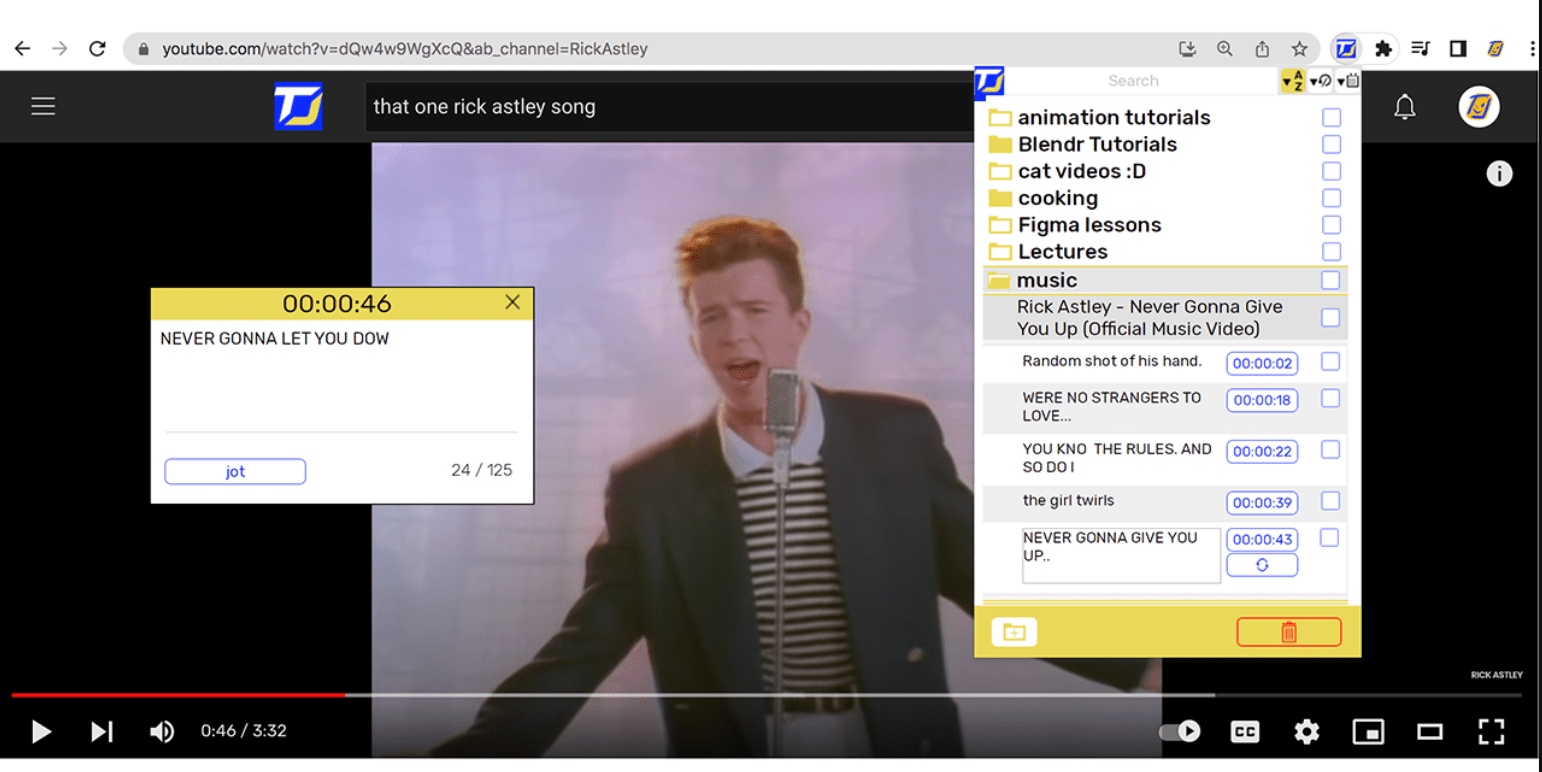Image resolution: width=1542 pixels, height=772 pixels.
Task: Check the music folder checkbox
Action: tap(1330, 280)
